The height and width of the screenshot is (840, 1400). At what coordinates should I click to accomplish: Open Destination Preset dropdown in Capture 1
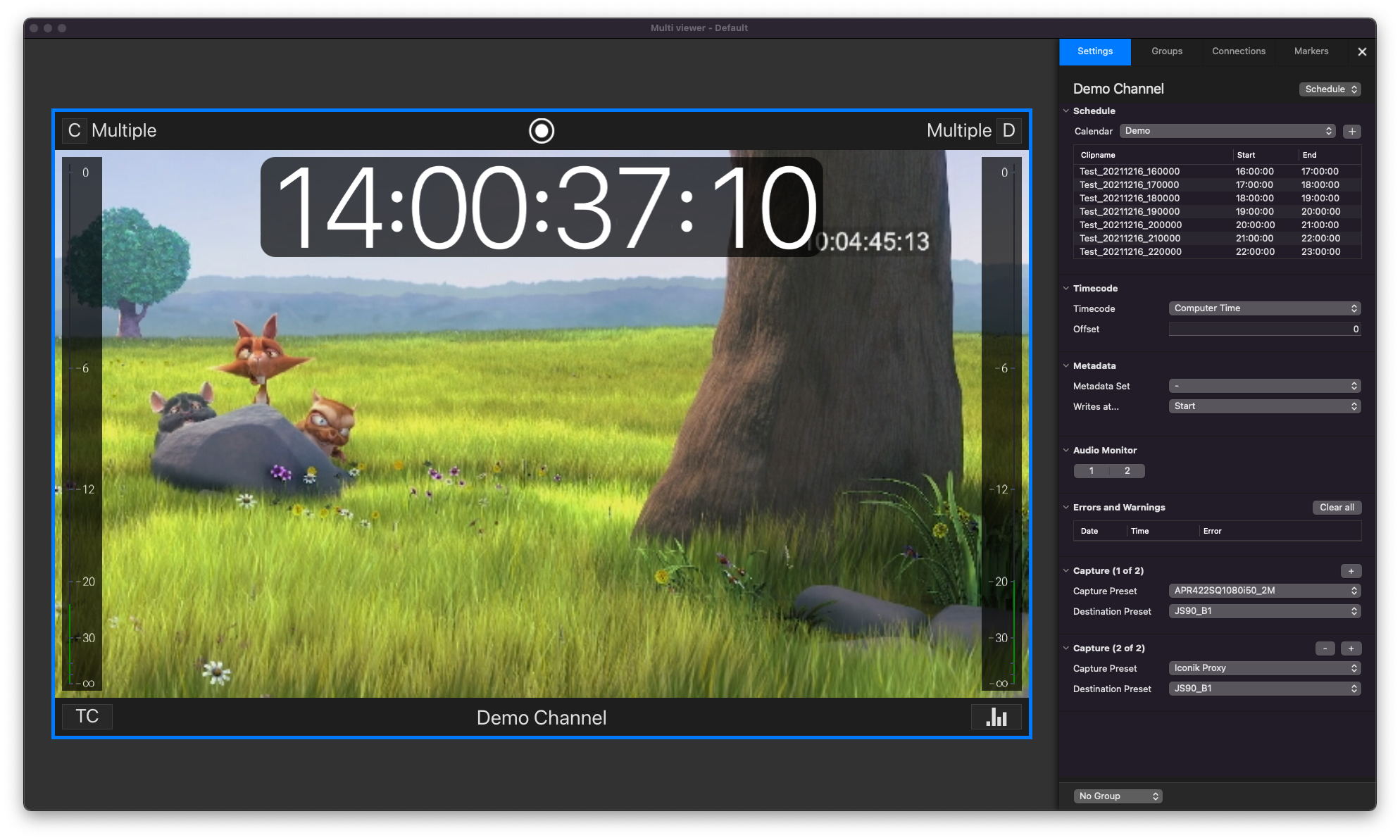1265,611
